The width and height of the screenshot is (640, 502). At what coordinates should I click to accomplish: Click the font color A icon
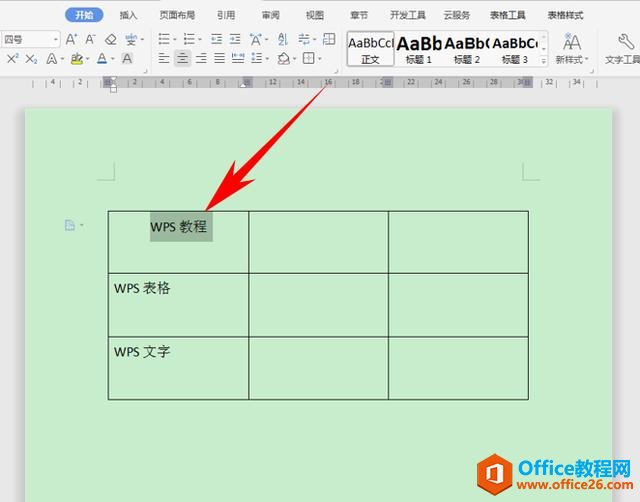click(x=102, y=59)
